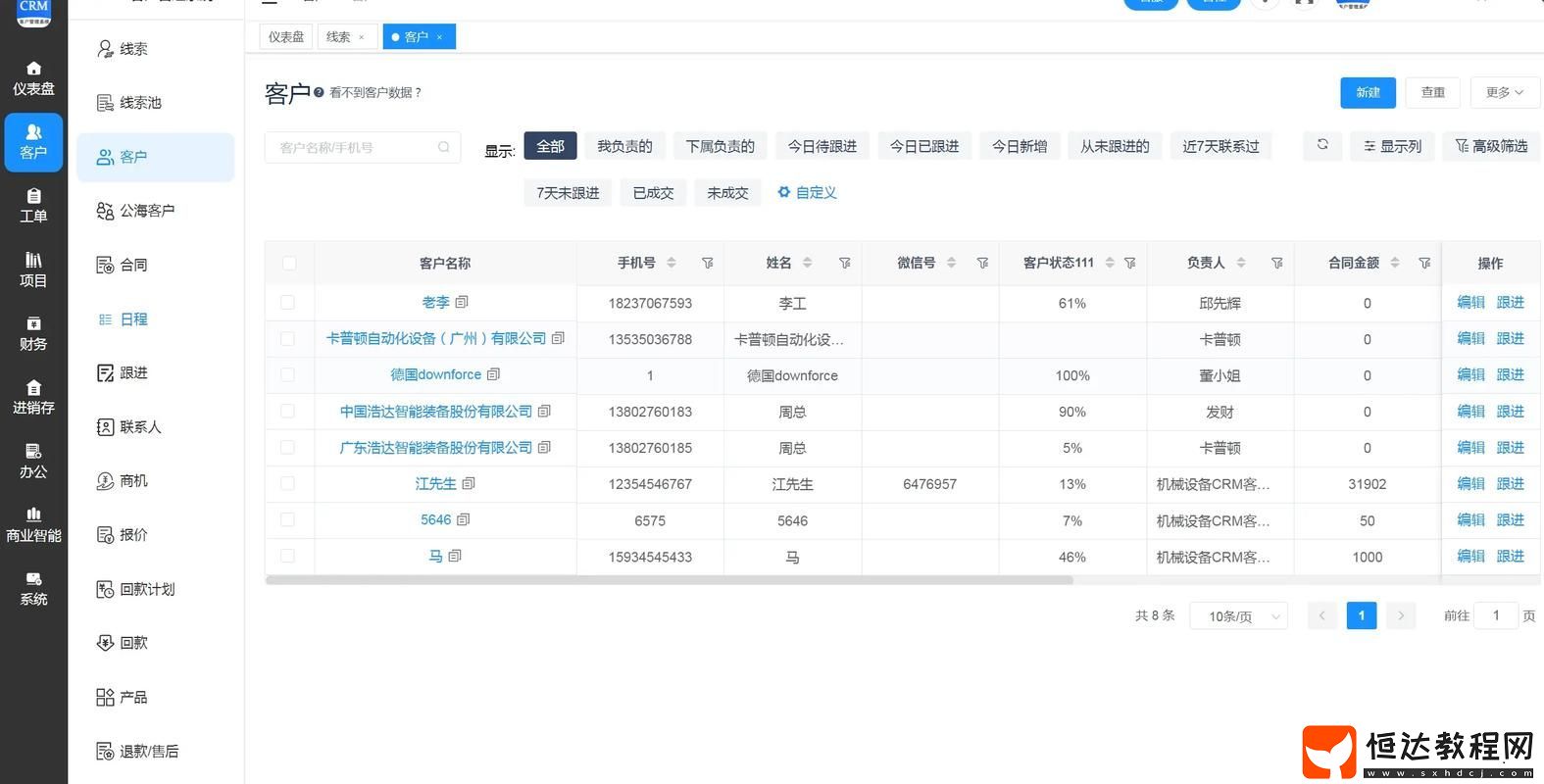Click the horizontal scrollbar under the table
The width and height of the screenshot is (1544, 784).
[669, 580]
